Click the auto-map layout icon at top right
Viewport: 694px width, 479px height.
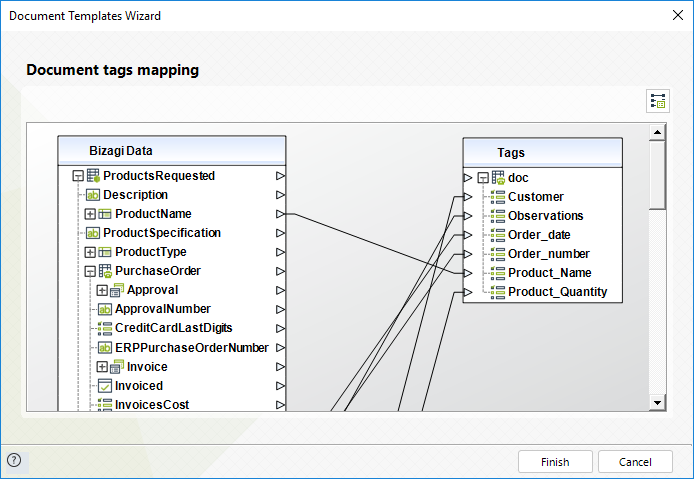pyautogui.click(x=658, y=101)
